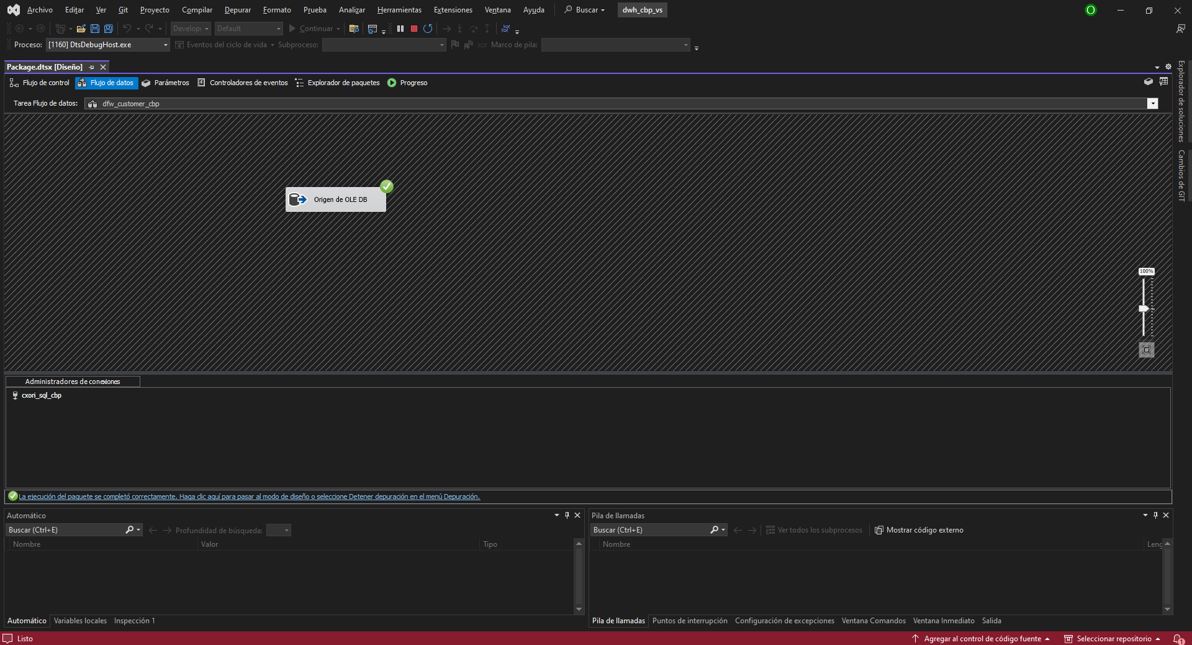Click the Visual Studio logo icon
The height and width of the screenshot is (645, 1192).
coord(13,10)
